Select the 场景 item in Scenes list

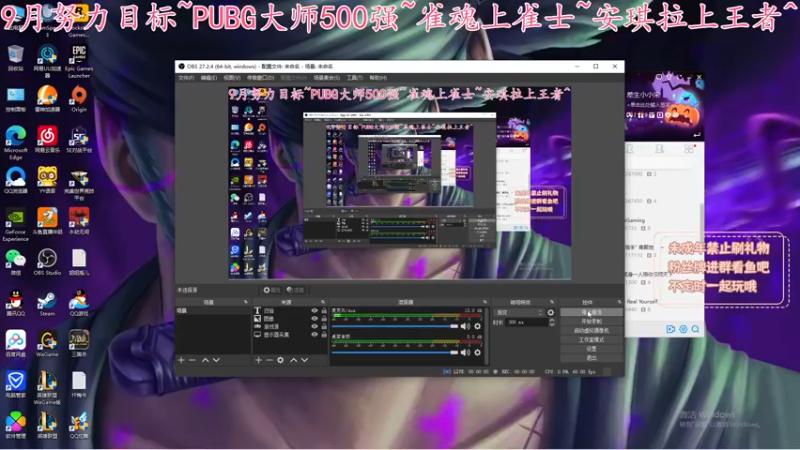pos(213,310)
